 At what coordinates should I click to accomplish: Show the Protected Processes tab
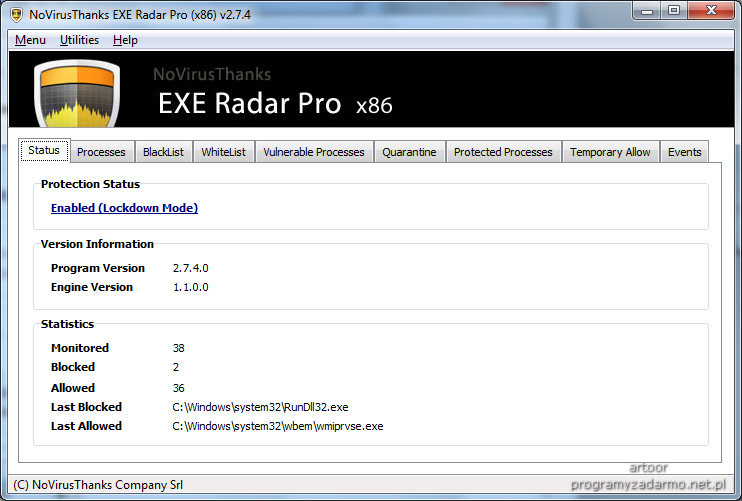pos(503,152)
